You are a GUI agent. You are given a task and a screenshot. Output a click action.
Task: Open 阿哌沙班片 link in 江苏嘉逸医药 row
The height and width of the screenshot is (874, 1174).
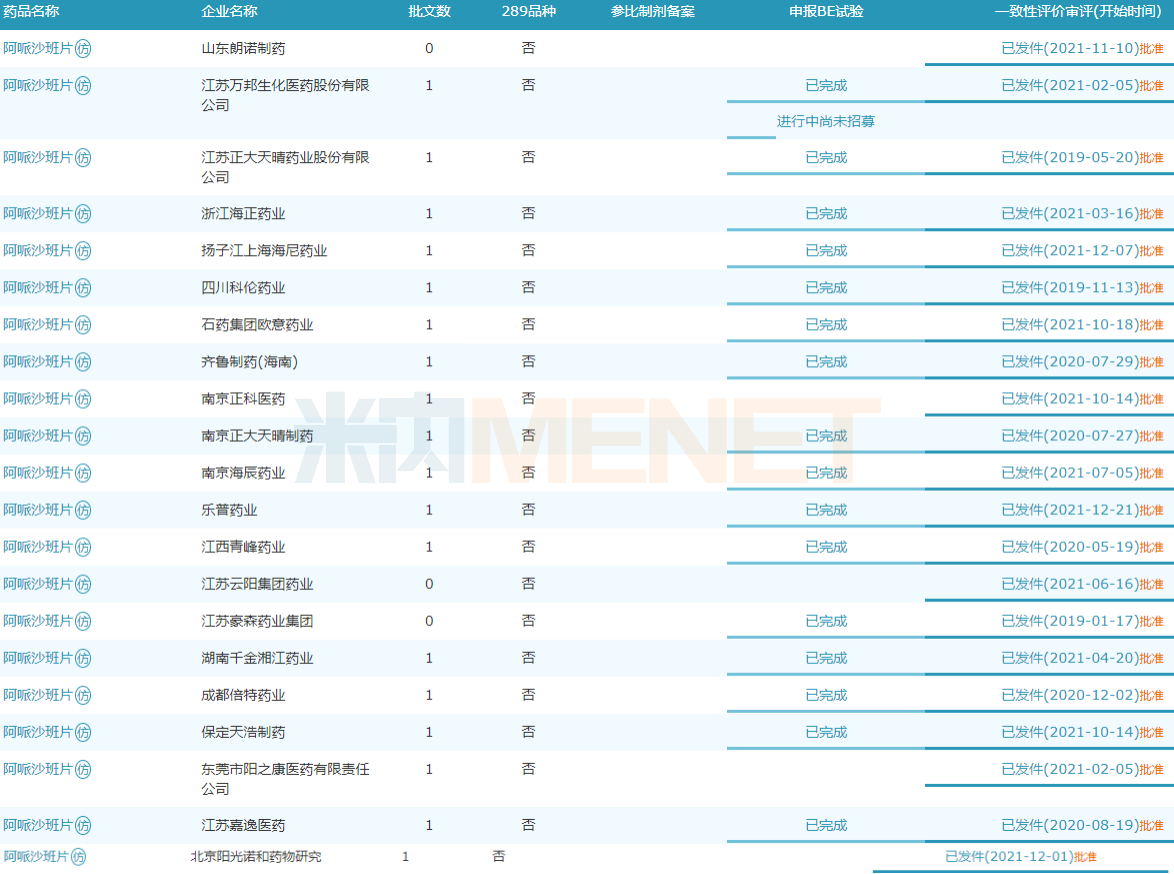[x=37, y=825]
